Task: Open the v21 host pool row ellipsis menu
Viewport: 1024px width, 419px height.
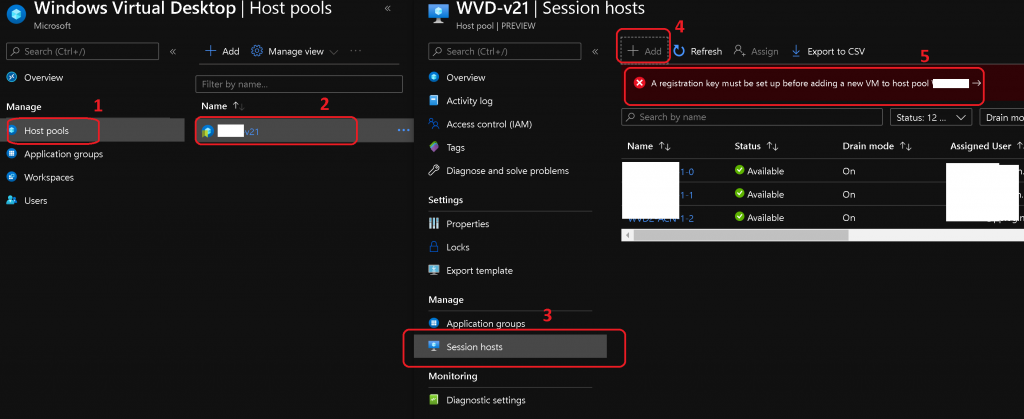Action: (x=404, y=131)
